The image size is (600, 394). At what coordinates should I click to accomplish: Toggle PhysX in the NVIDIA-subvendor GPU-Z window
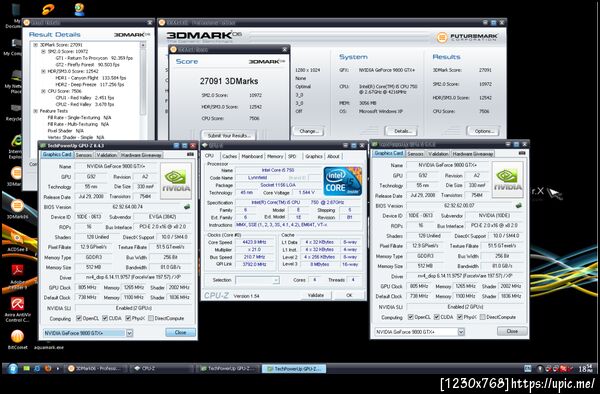(x=460, y=317)
